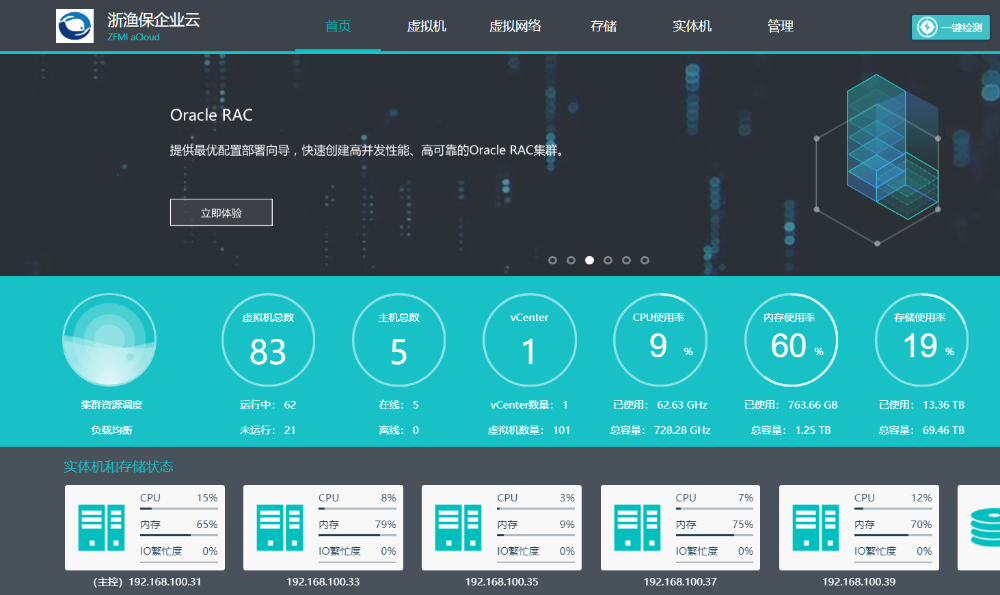This screenshot has height=595, width=1000.
Task: Click the 负载均衡 label
Action: (111, 430)
